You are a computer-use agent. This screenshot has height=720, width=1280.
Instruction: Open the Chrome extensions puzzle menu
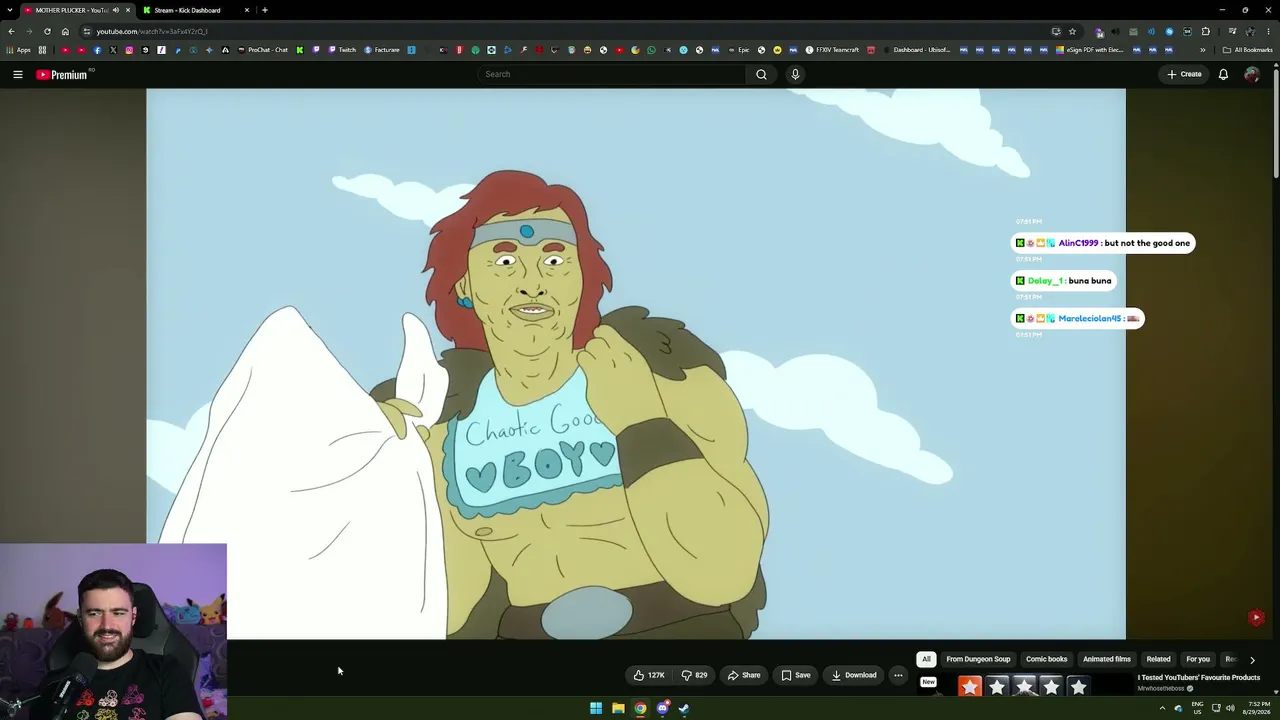click(x=1205, y=31)
